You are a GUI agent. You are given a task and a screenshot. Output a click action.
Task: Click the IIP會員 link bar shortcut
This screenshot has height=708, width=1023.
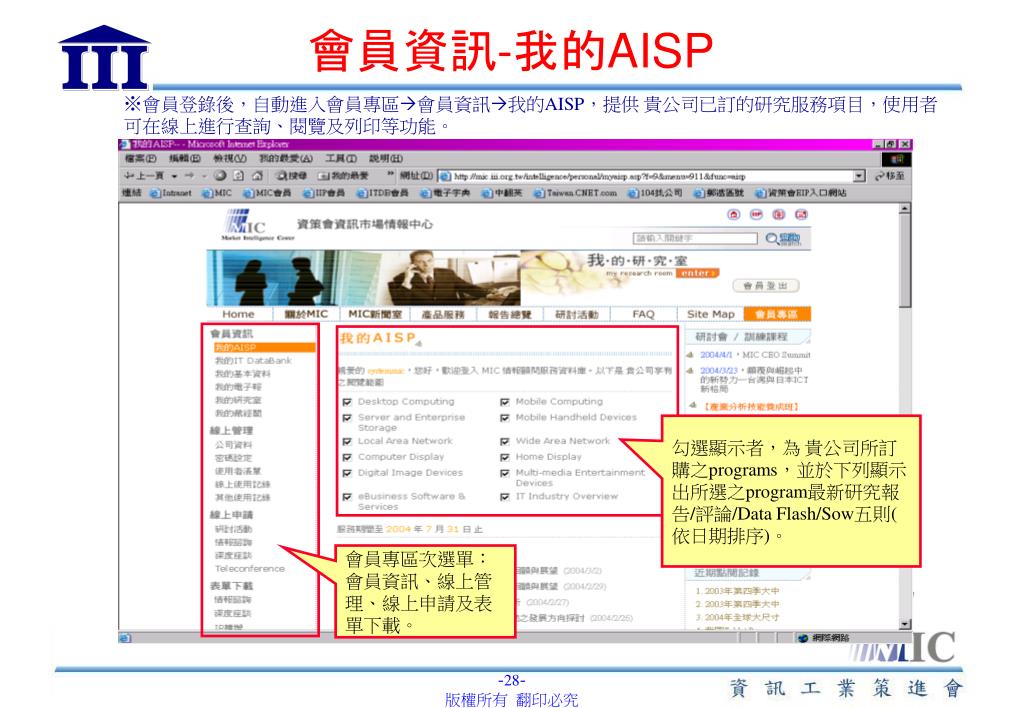pyautogui.click(x=324, y=193)
